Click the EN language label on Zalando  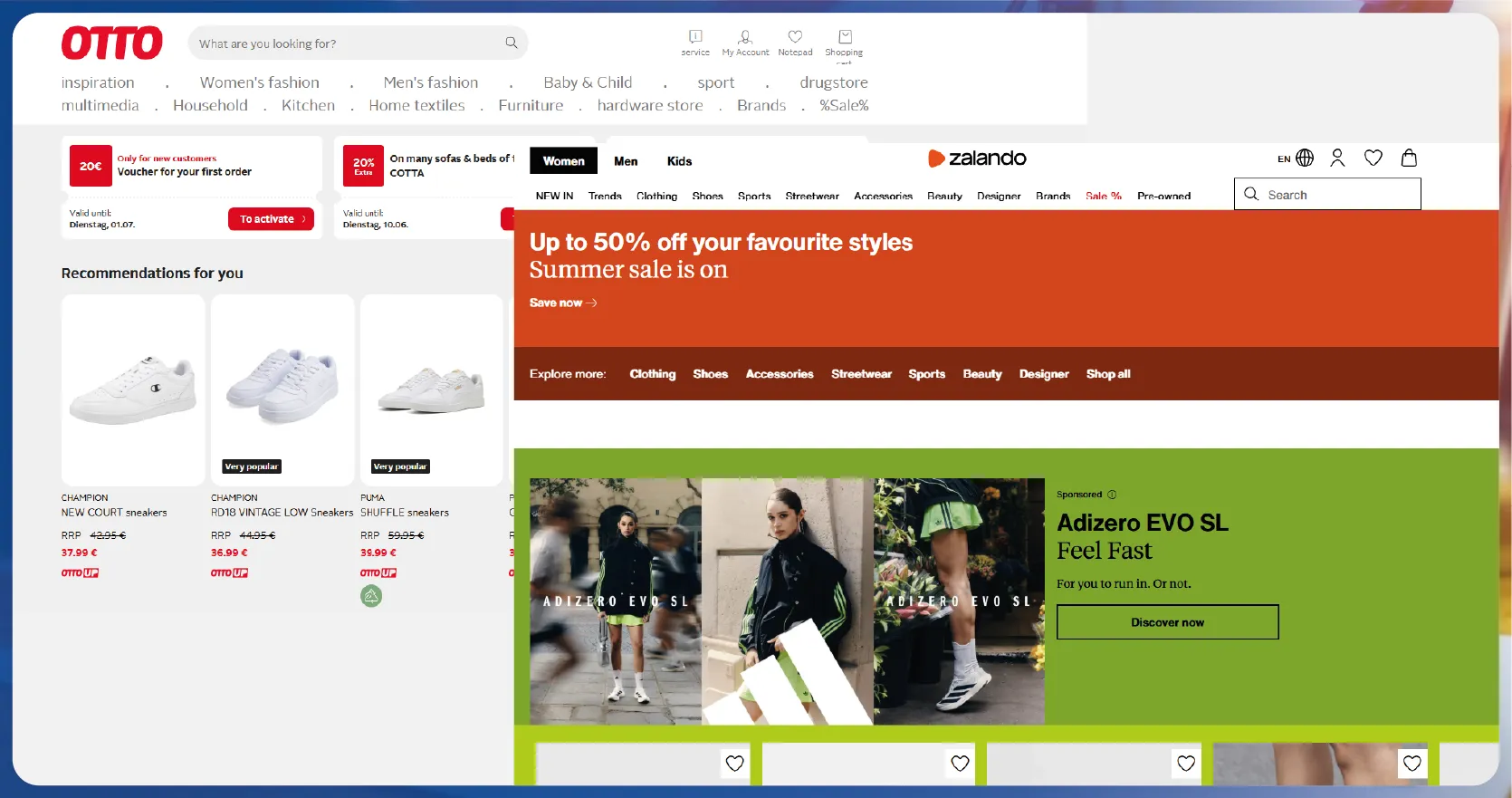tap(1284, 159)
